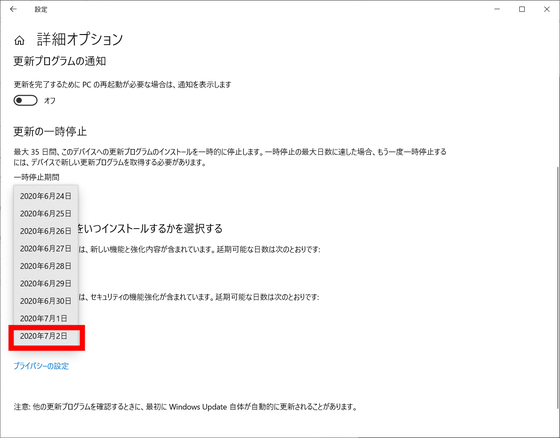Image resolution: width=560 pixels, height=438 pixels.
Task: Click the 更新の一時停止 heading
Action: coord(50,132)
